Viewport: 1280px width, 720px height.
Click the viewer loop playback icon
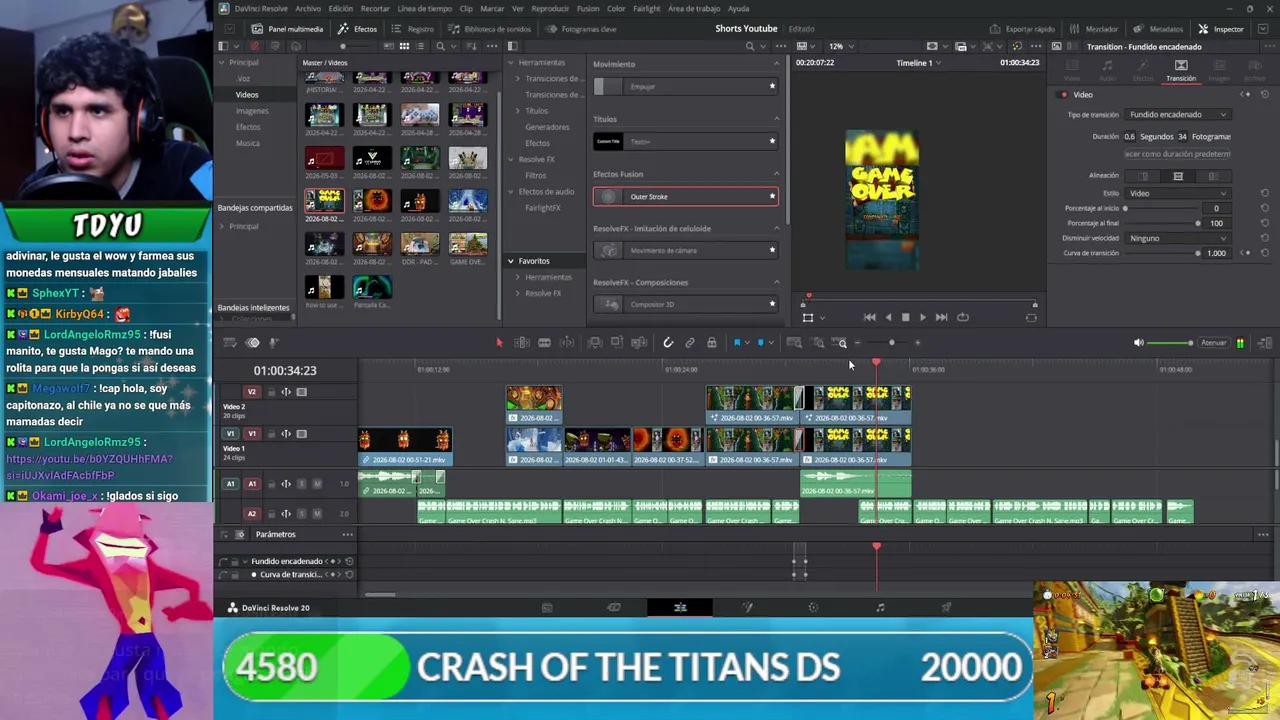click(x=963, y=317)
